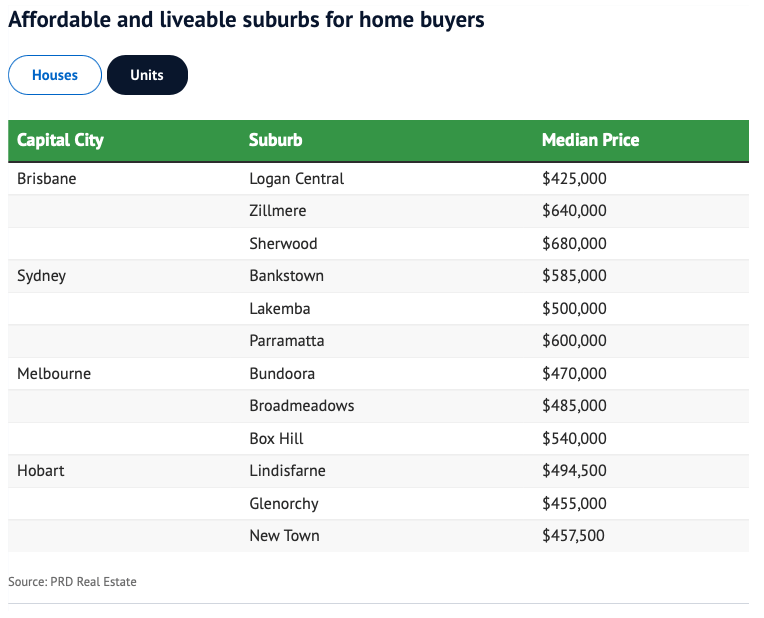
Task: Click the Logan Central suburb cell
Action: tap(297, 179)
